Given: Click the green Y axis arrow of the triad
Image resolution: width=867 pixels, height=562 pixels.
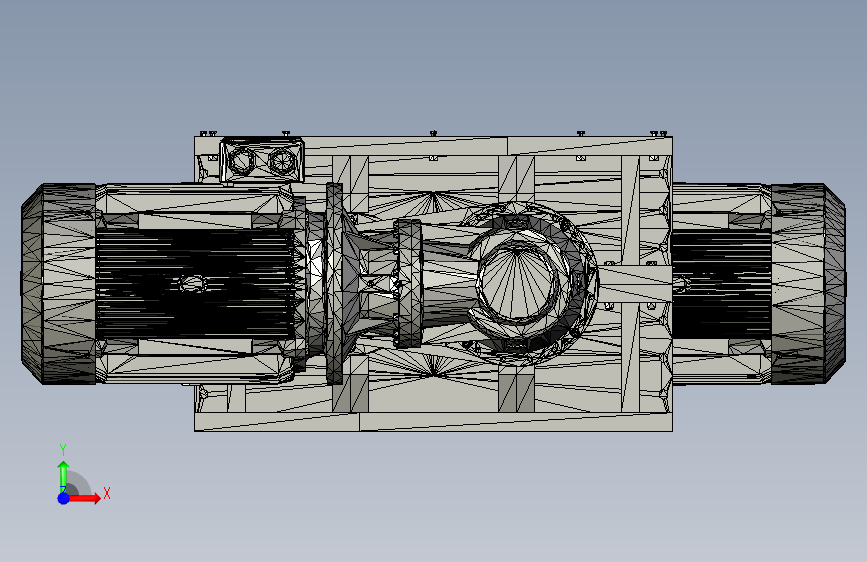Looking at the screenshot, I should point(64,477).
